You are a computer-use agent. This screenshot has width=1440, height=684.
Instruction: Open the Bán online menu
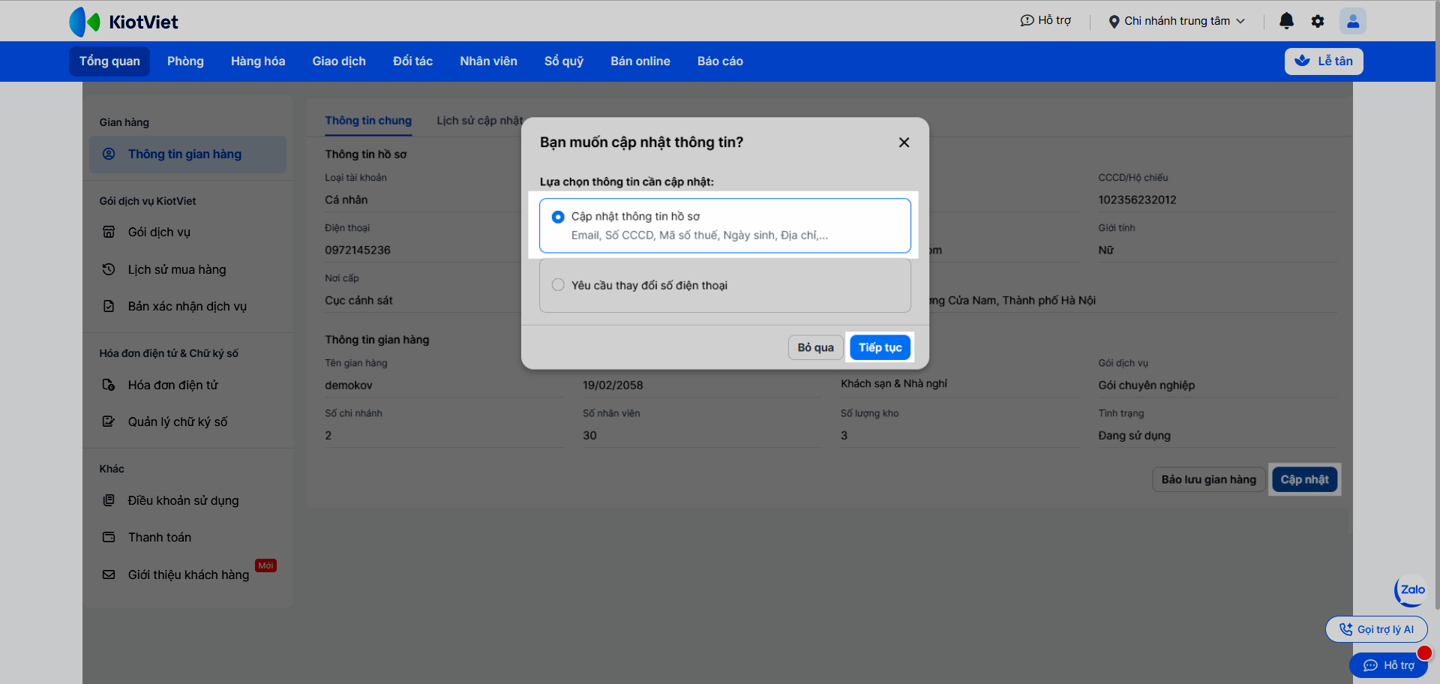point(641,61)
